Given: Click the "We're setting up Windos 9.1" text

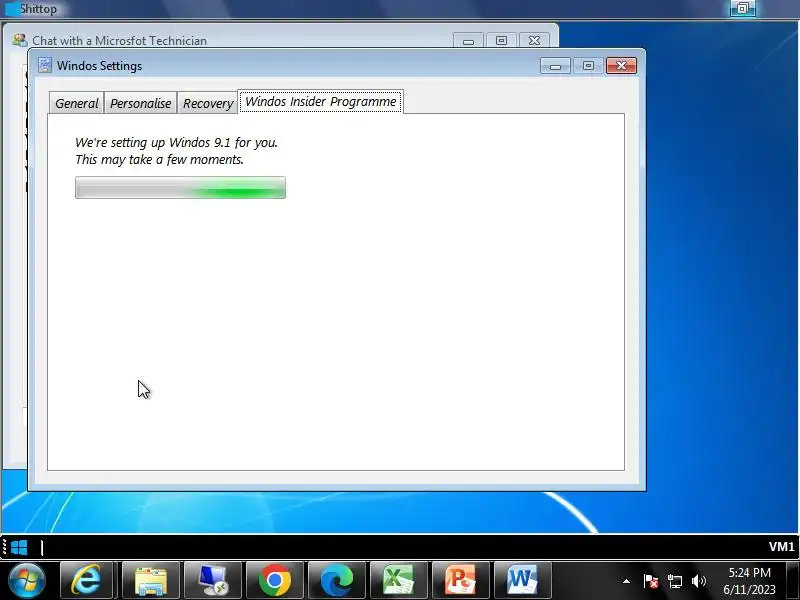Looking at the screenshot, I should 177,142.
